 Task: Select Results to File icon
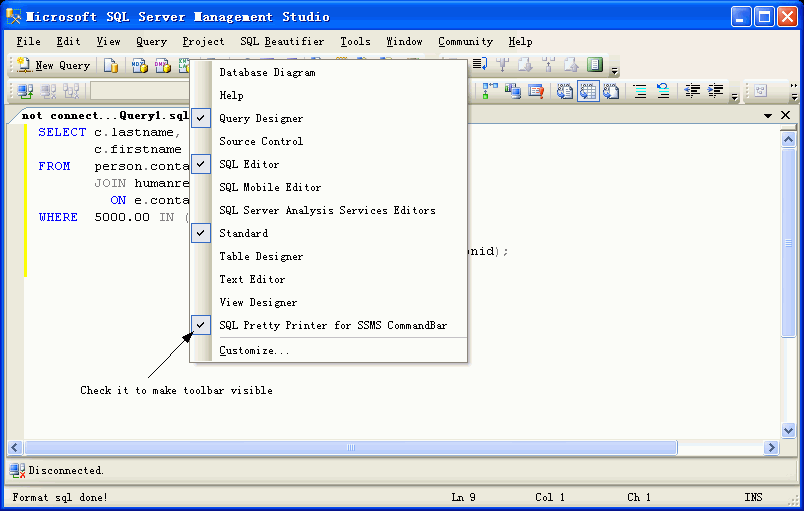point(611,91)
